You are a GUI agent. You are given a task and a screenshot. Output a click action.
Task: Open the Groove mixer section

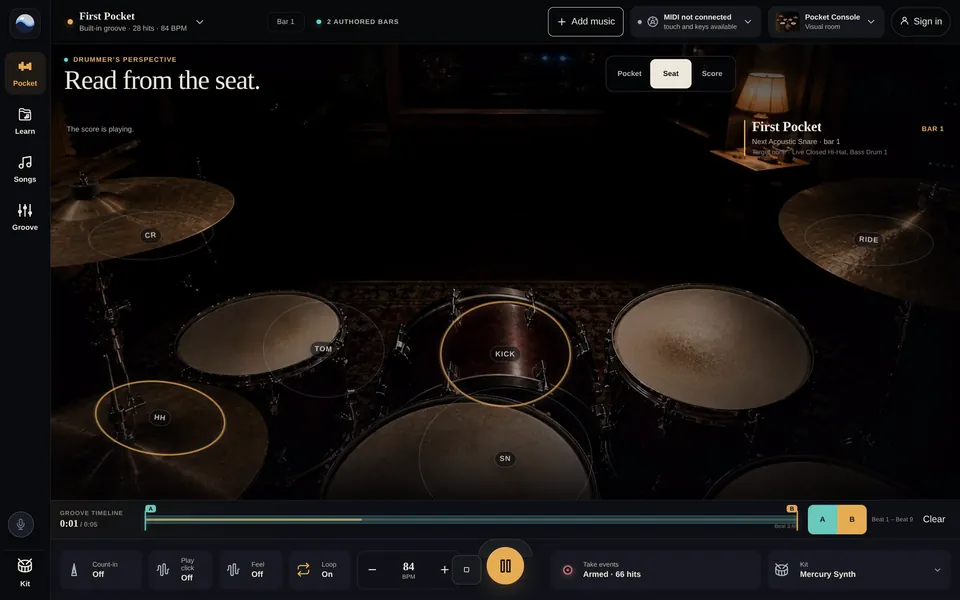pos(24,217)
